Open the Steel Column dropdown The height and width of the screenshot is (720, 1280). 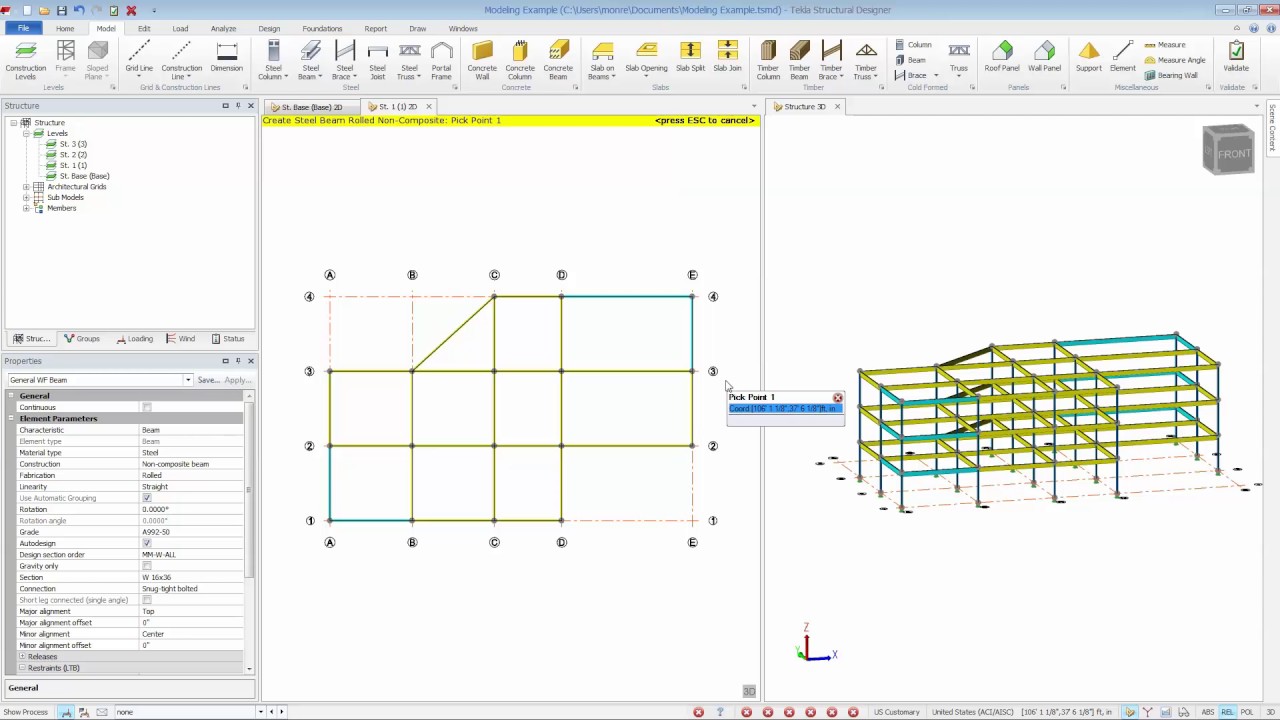pyautogui.click(x=286, y=77)
